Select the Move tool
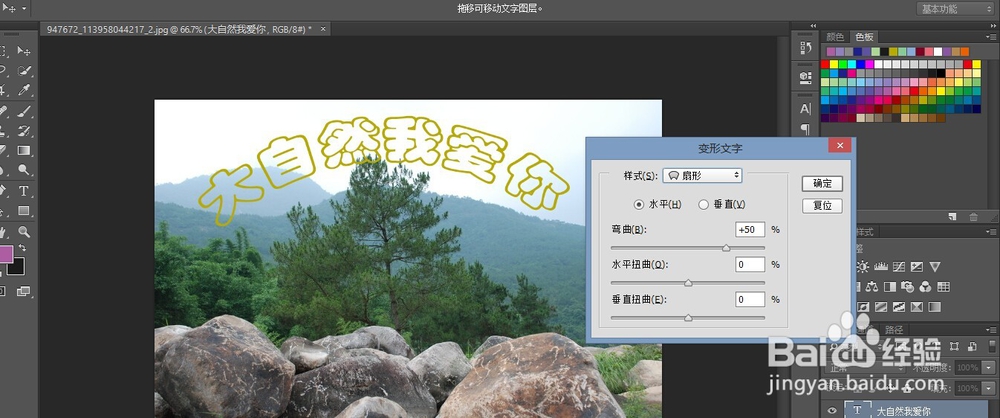Viewport: 1000px width, 418px height. click(x=24, y=50)
